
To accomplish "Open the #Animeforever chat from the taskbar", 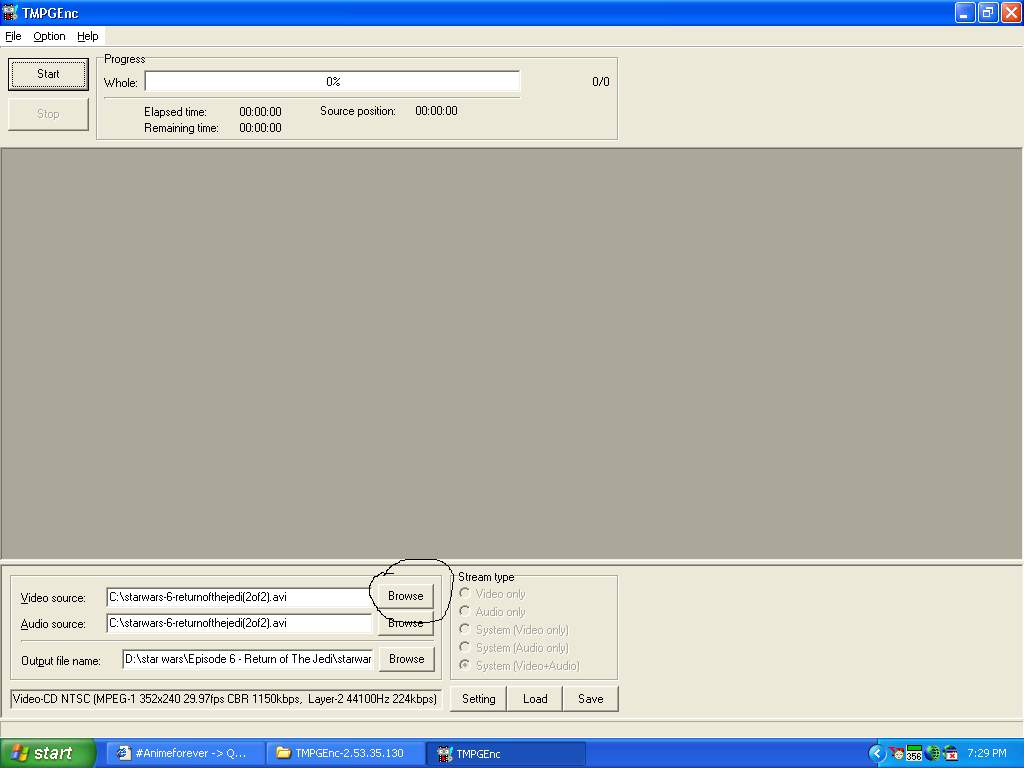I will click(x=184, y=753).
